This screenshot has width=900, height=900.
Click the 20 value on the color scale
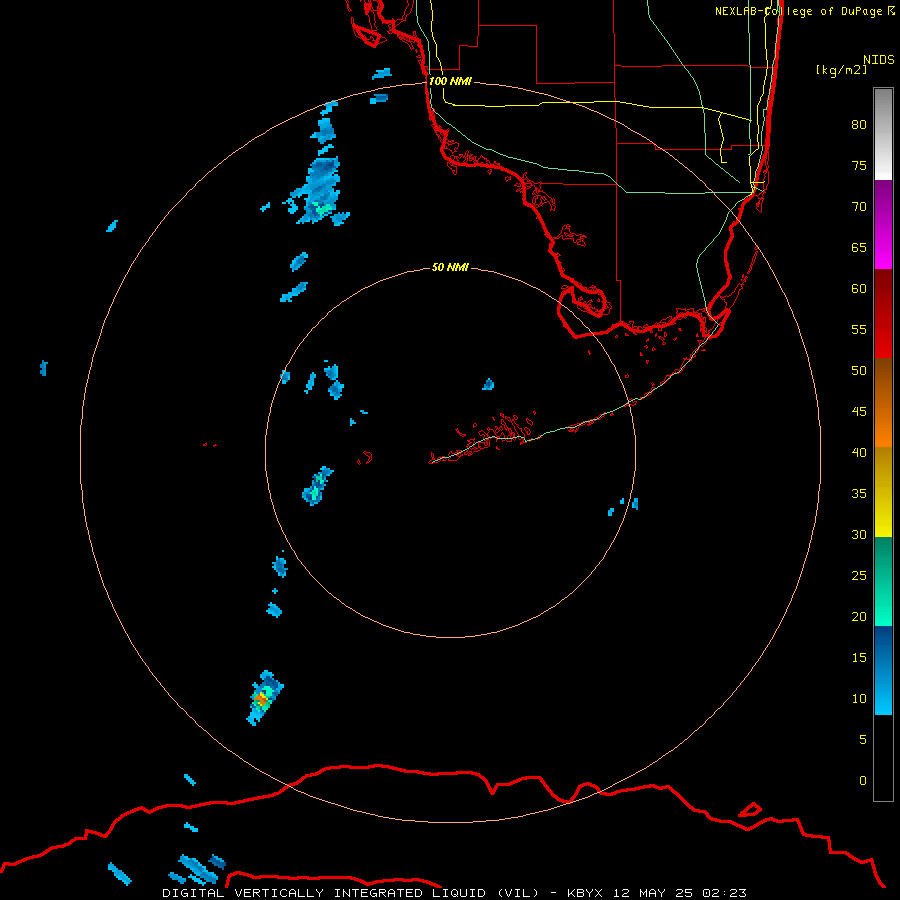859,616
